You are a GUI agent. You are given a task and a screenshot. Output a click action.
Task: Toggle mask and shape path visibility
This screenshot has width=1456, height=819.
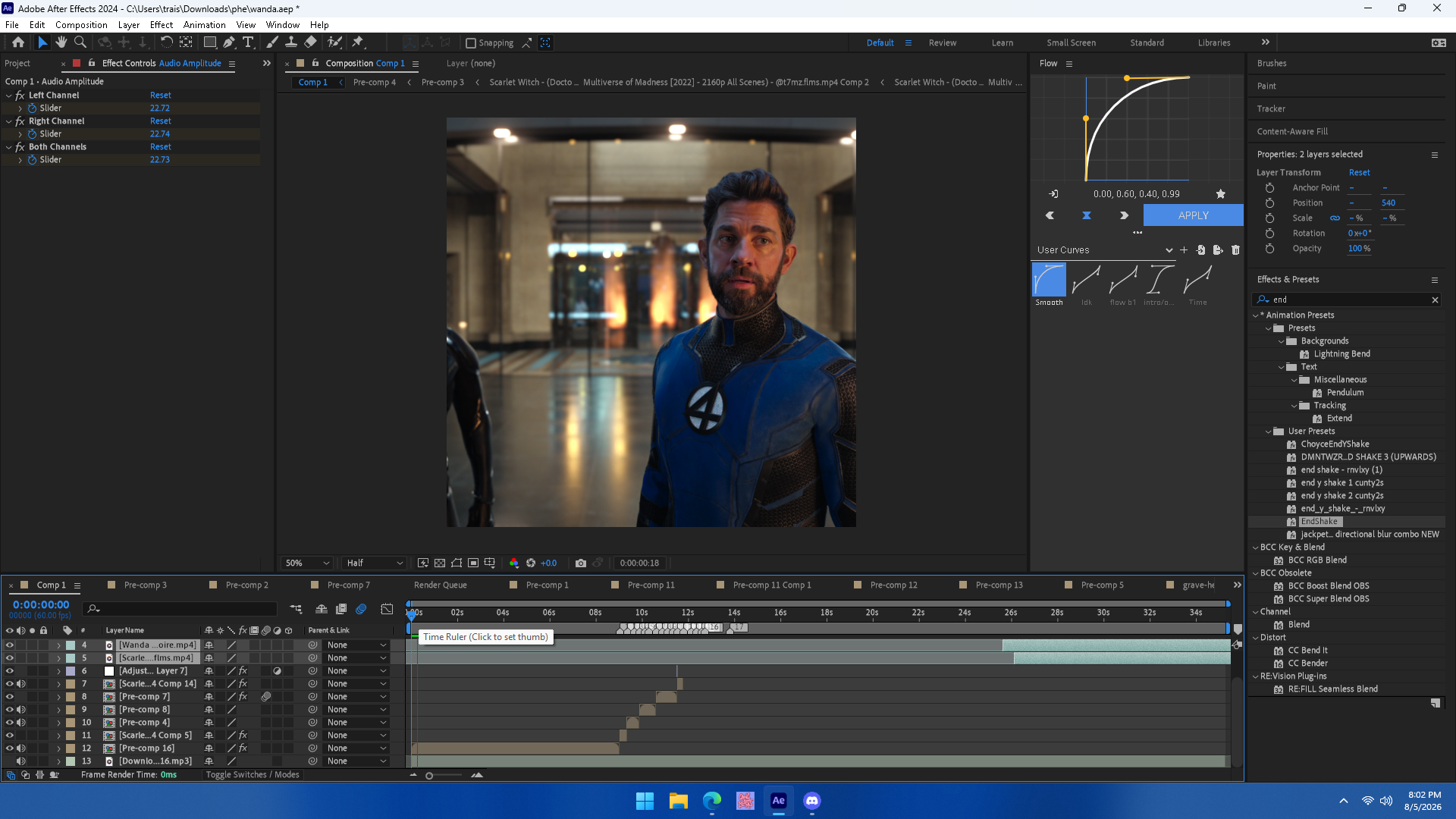(x=457, y=563)
